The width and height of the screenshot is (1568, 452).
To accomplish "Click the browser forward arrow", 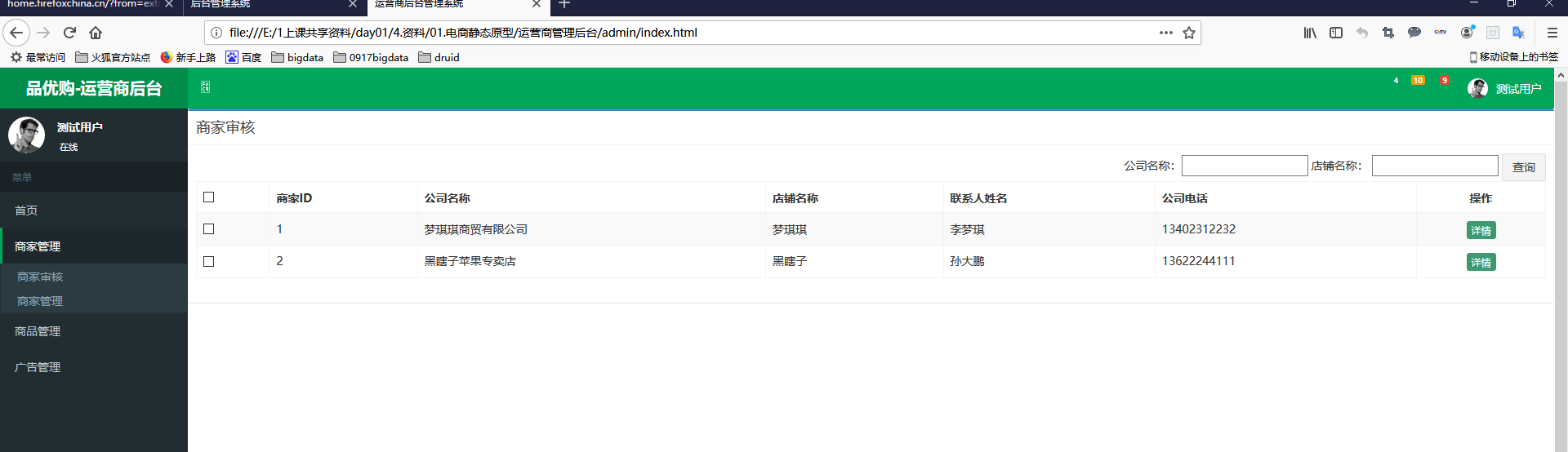I will point(43,33).
